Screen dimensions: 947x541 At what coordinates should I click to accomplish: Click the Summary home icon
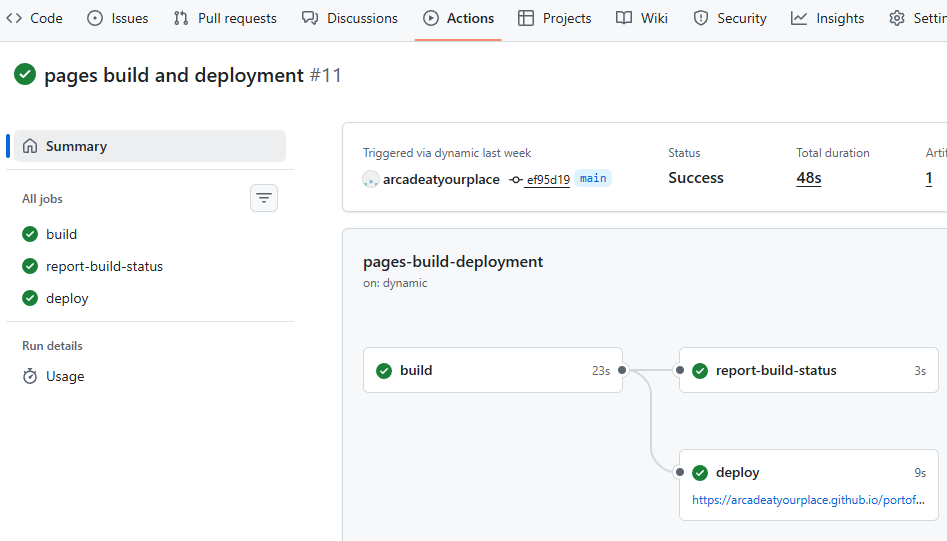coord(31,146)
